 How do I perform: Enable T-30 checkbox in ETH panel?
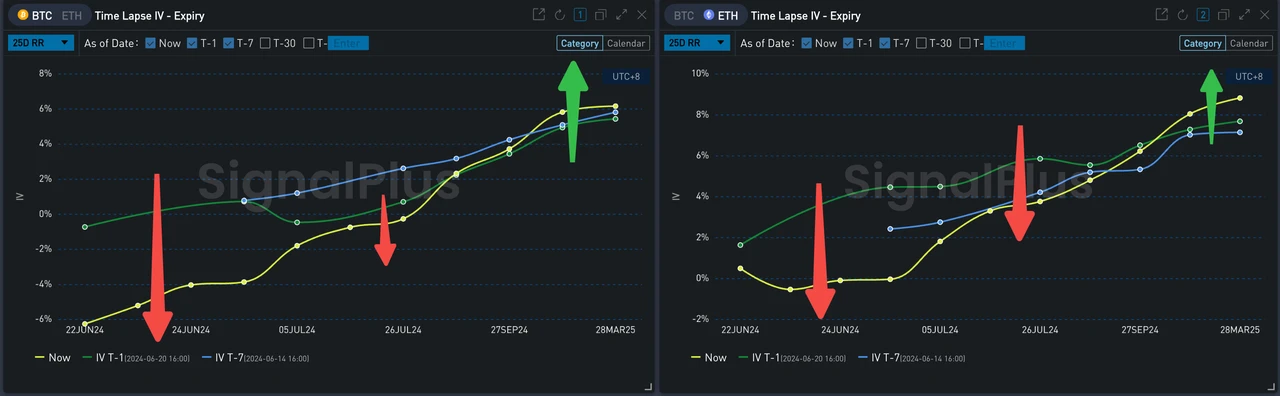(921, 43)
